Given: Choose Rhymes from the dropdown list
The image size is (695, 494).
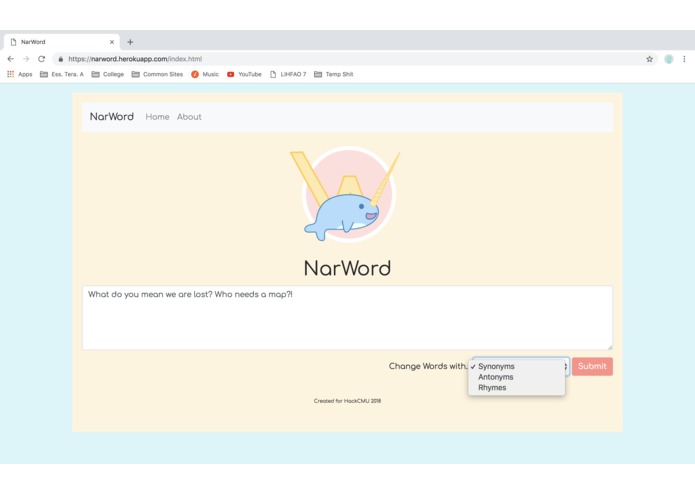Looking at the screenshot, I should [x=516, y=388].
